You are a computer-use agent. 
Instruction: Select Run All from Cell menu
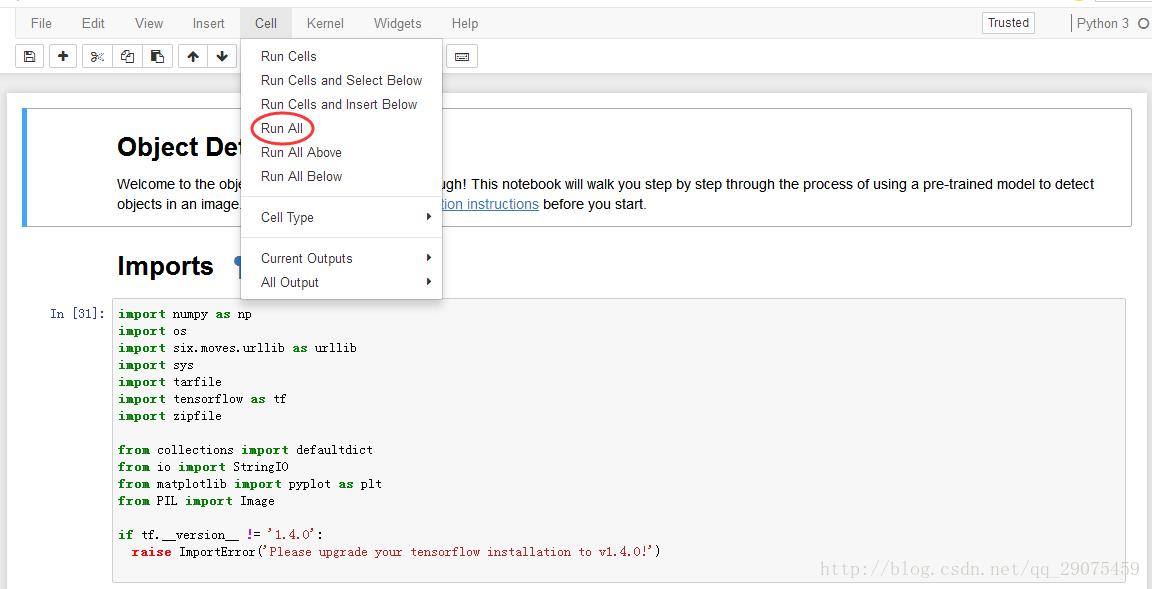(x=282, y=128)
